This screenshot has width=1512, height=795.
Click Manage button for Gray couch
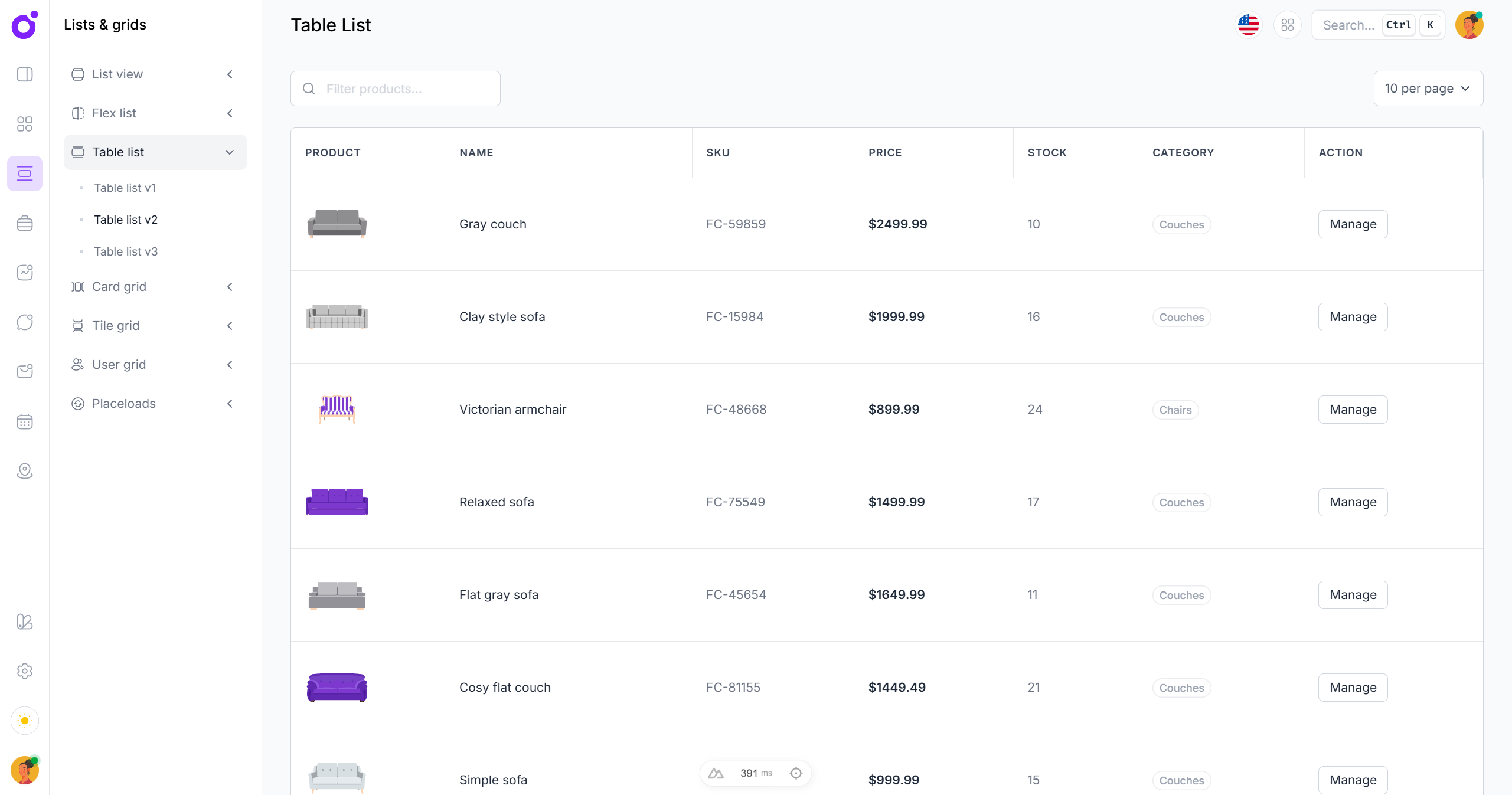[1353, 224]
